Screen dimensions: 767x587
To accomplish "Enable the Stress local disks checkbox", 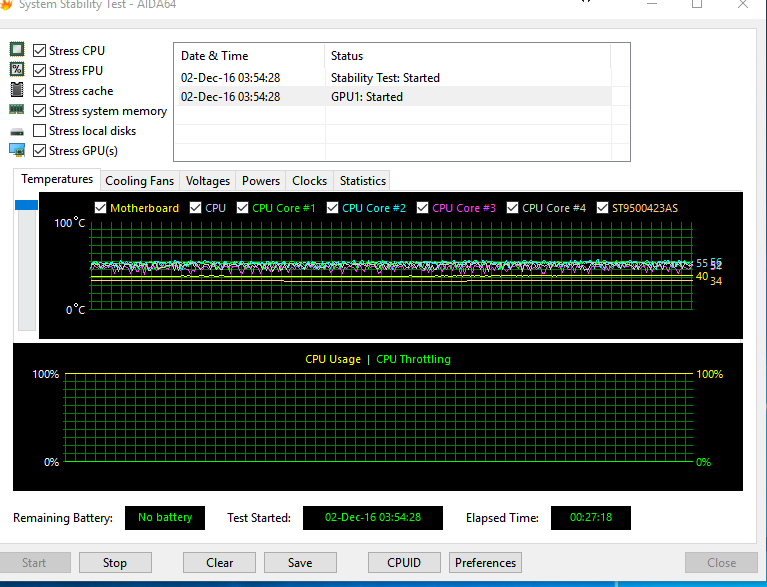I will pyautogui.click(x=39, y=130).
